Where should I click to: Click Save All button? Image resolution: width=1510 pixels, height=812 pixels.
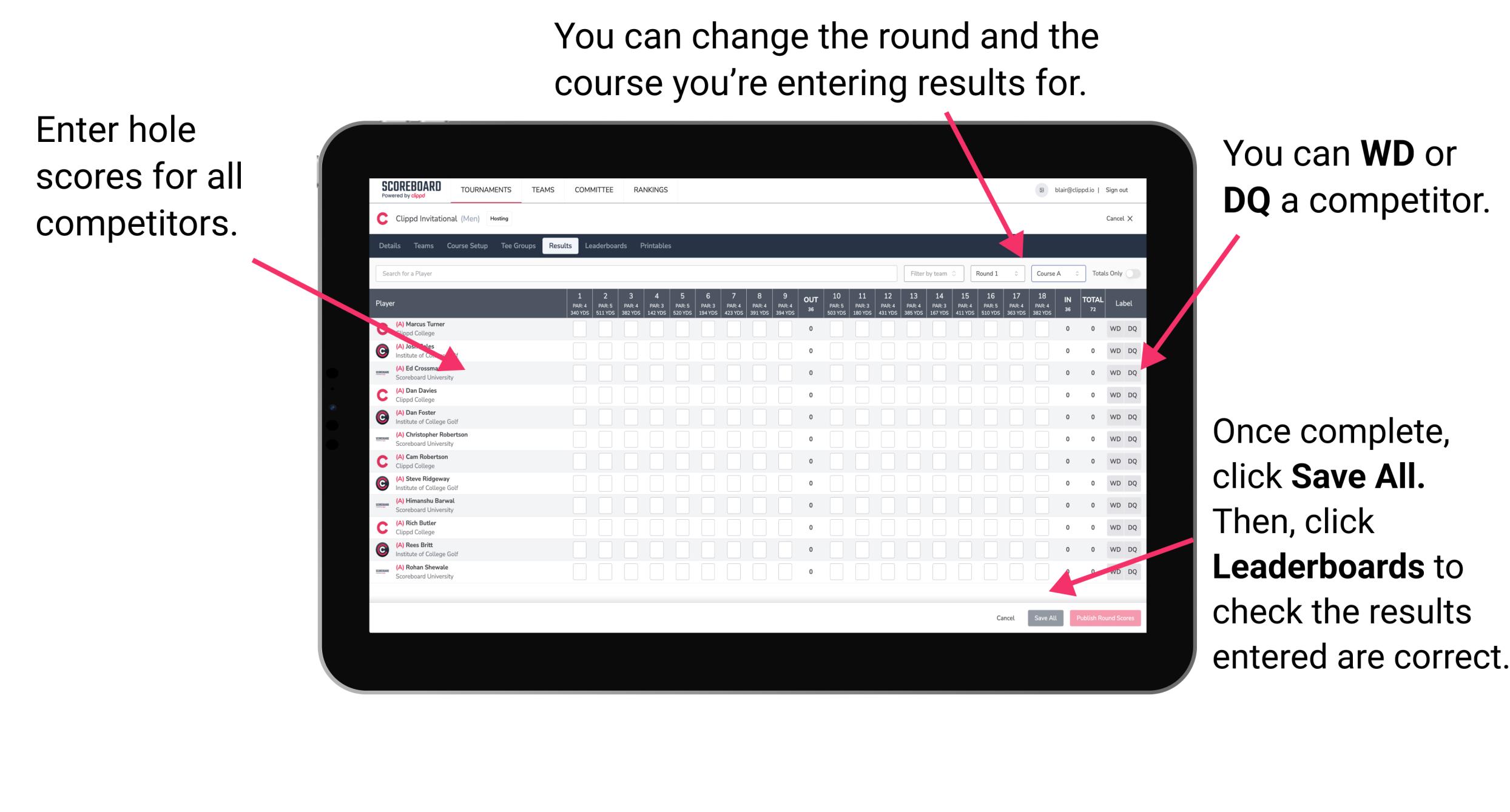[x=1045, y=617]
